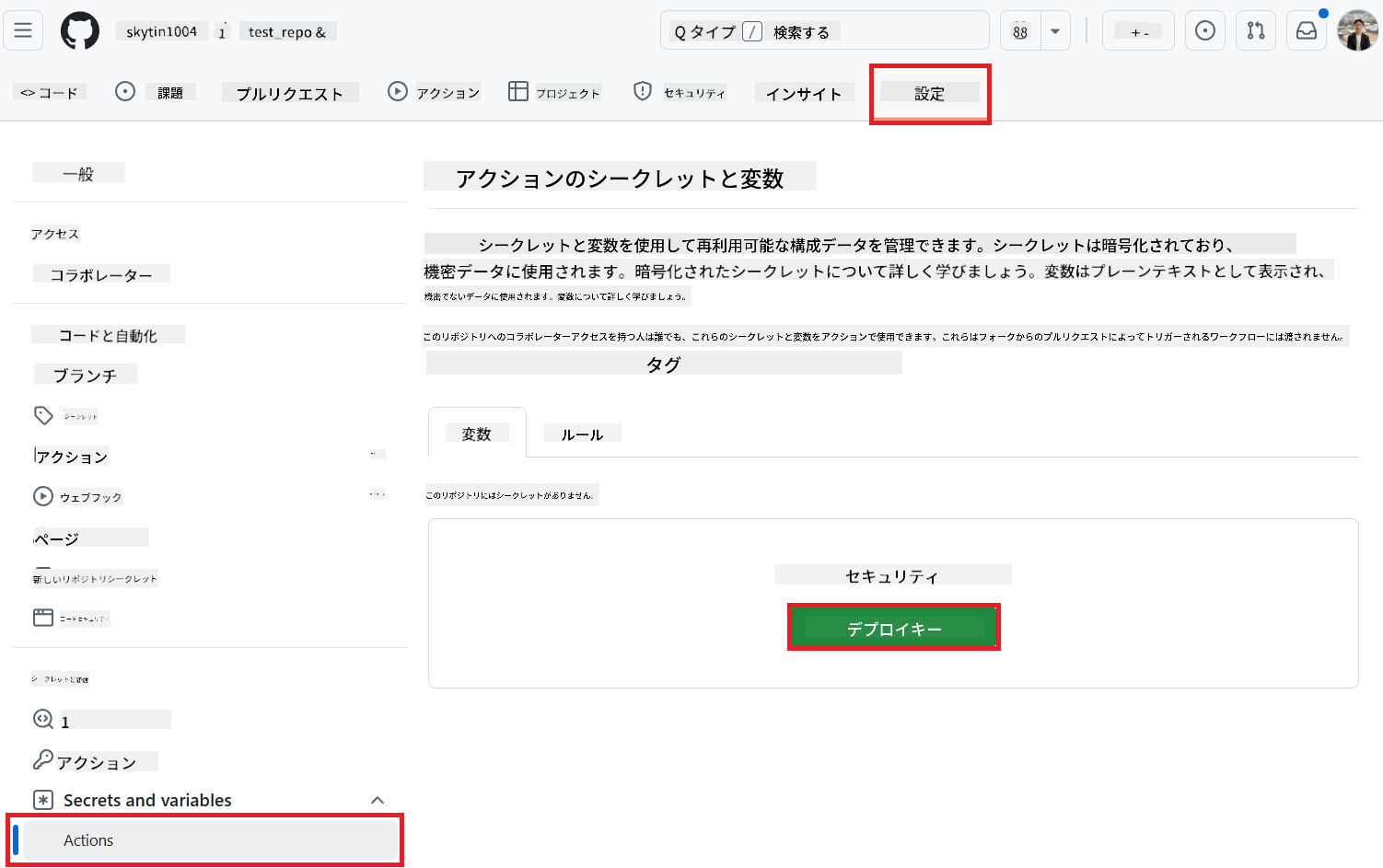Image resolution: width=1383 pixels, height=868 pixels.
Task: Click the key icon beside アクション
Action: [x=43, y=760]
